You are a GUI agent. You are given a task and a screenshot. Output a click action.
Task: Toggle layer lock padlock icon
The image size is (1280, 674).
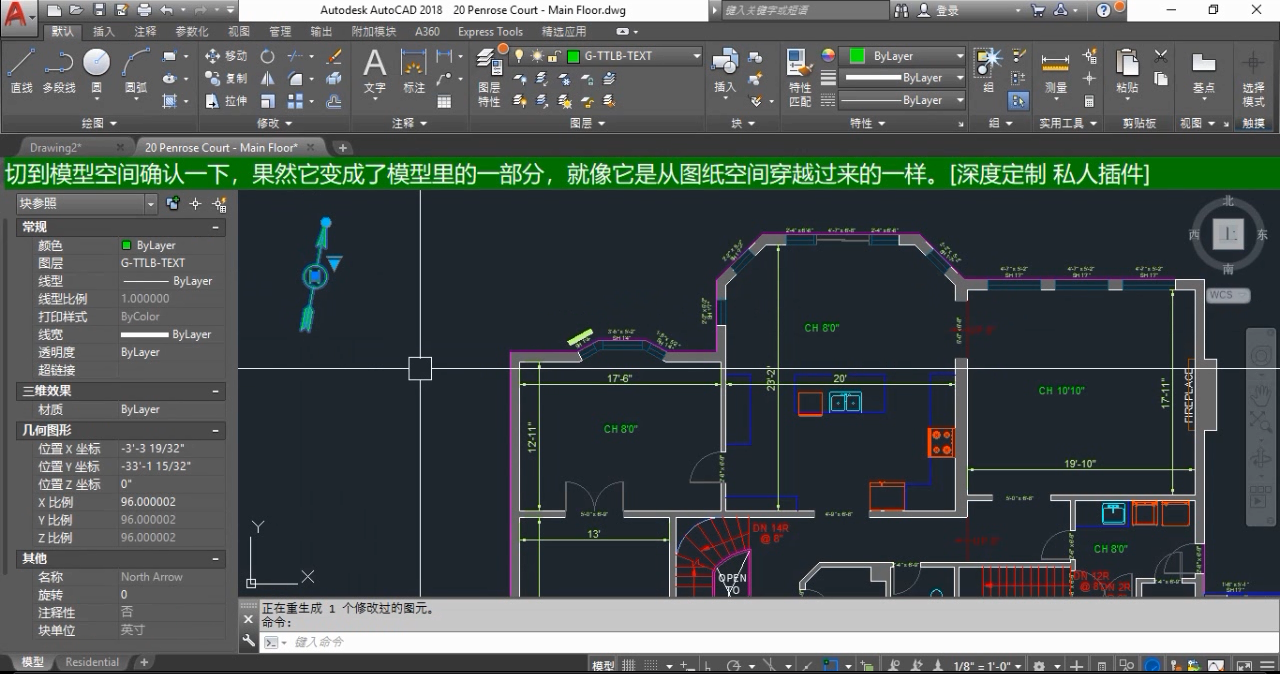coord(553,56)
